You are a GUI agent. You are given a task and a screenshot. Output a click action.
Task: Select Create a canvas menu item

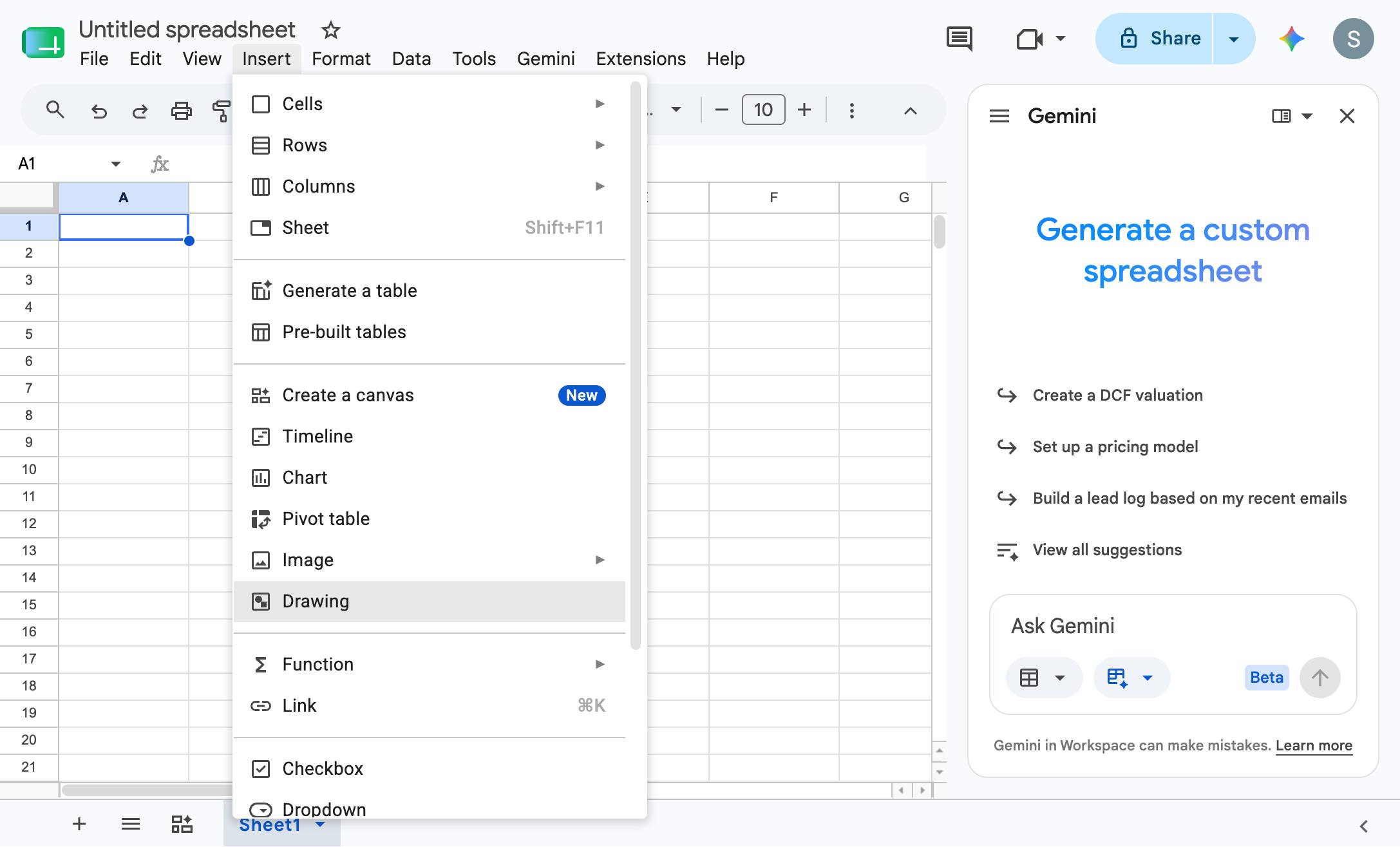click(430, 395)
